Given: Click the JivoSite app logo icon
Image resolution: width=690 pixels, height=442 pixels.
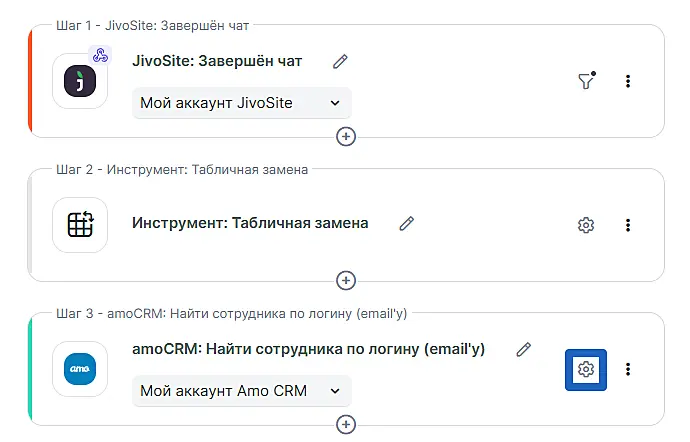Looking at the screenshot, I should 80,81.
